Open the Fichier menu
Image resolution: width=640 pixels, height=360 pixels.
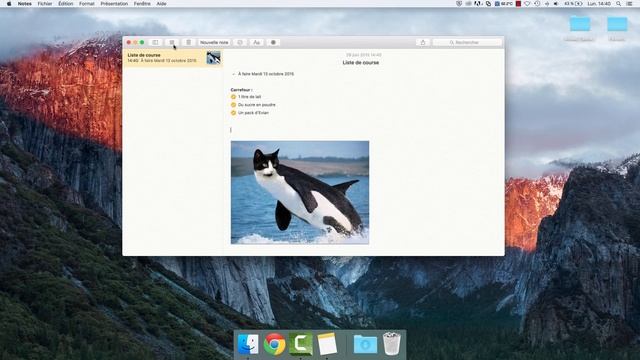45,4
